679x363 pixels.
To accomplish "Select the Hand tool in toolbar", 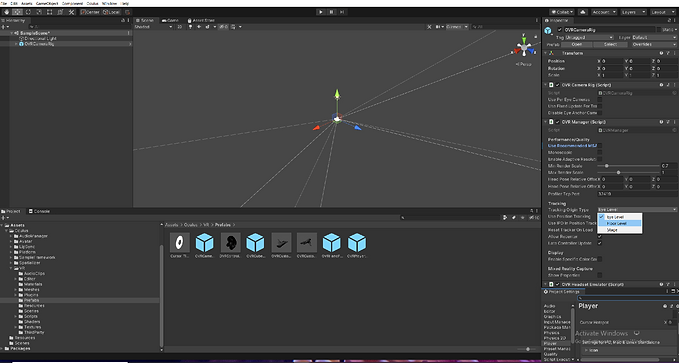I will tap(7, 12).
